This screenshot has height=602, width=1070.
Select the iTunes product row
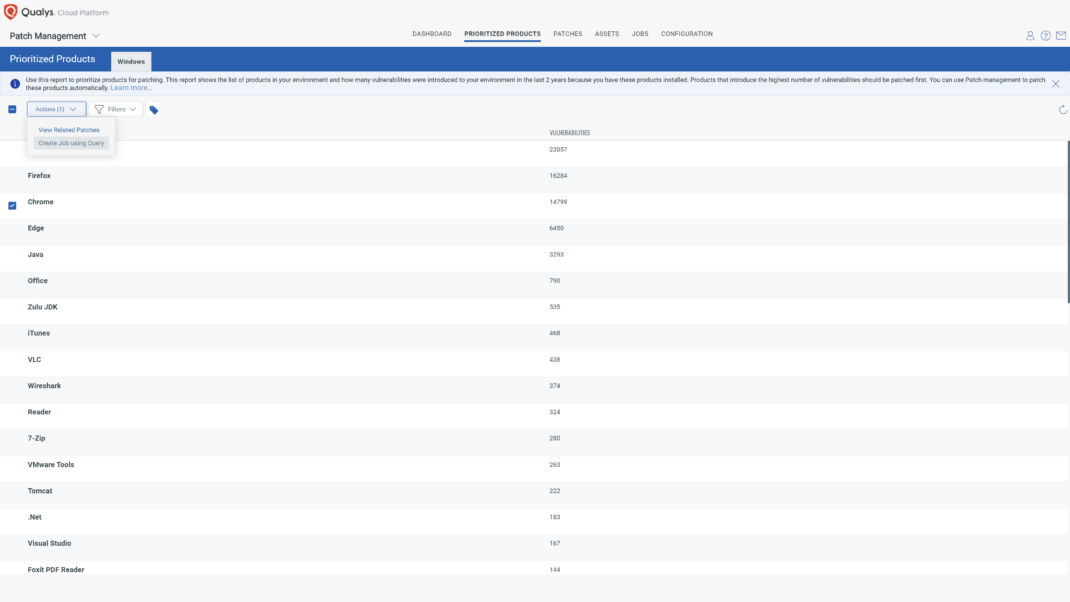coord(534,337)
